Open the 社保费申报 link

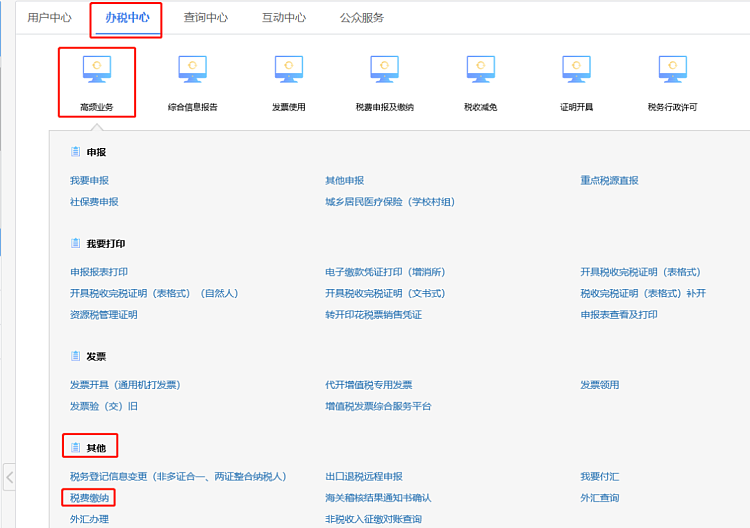[94, 202]
